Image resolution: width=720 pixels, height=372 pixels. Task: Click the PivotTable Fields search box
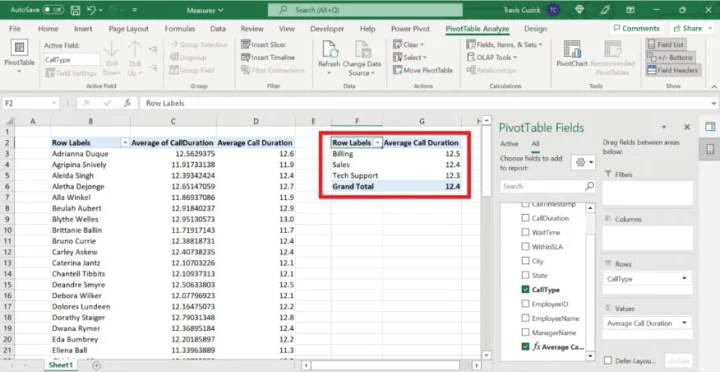click(x=542, y=186)
